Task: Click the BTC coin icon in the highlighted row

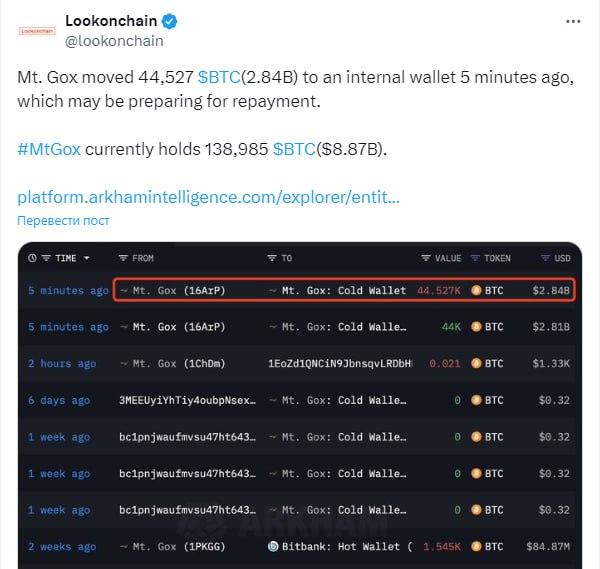Action: (476, 291)
